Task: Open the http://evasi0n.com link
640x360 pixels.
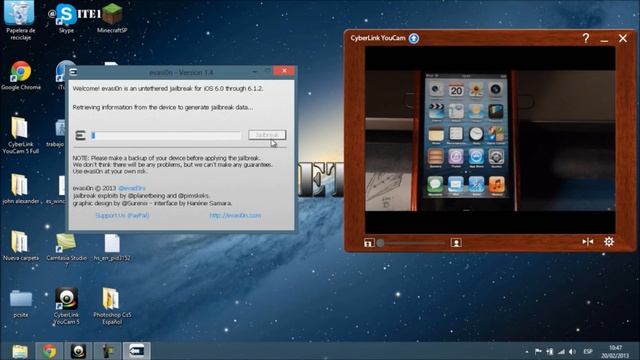Action: point(235,215)
